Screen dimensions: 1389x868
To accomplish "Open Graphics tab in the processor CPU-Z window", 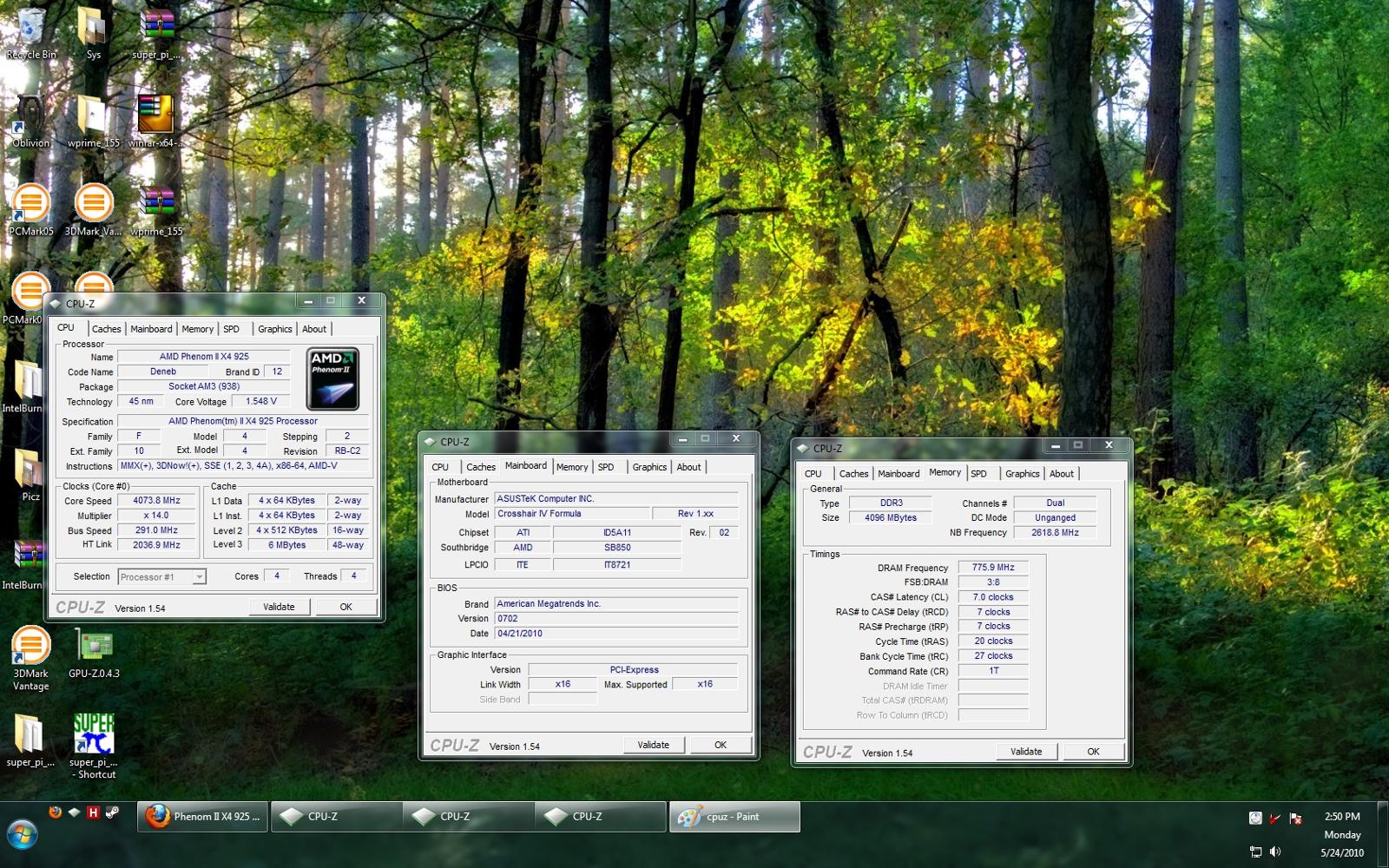I will (275, 329).
